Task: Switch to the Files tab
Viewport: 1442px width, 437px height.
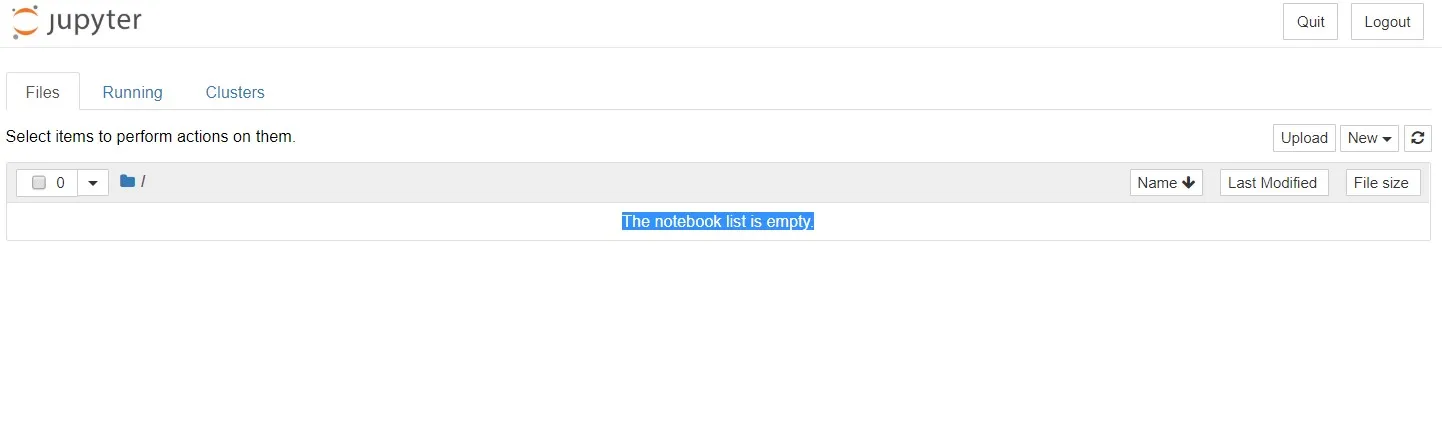Action: 43,92
